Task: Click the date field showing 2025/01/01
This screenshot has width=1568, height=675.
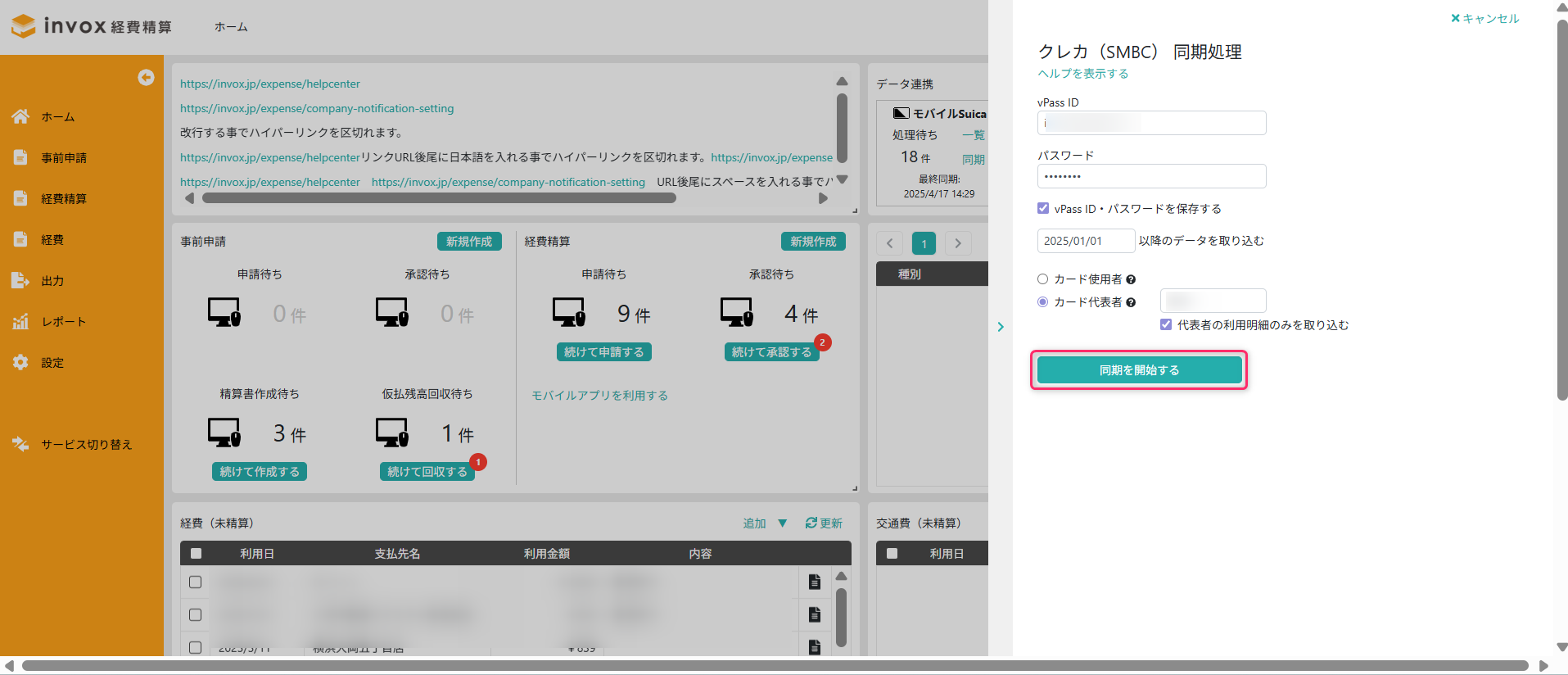Action: click(x=1086, y=241)
